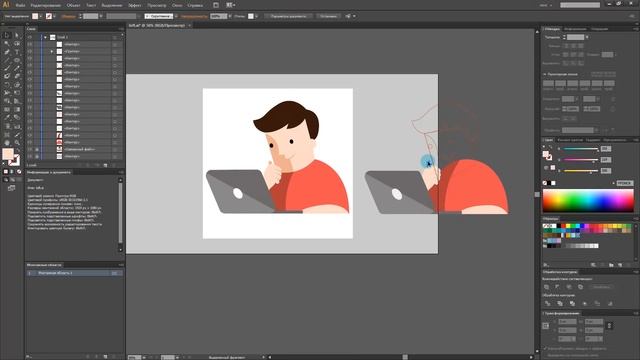The image size is (640, 360).
Task: Choose the Paintbrush tool
Action: tap(7, 68)
